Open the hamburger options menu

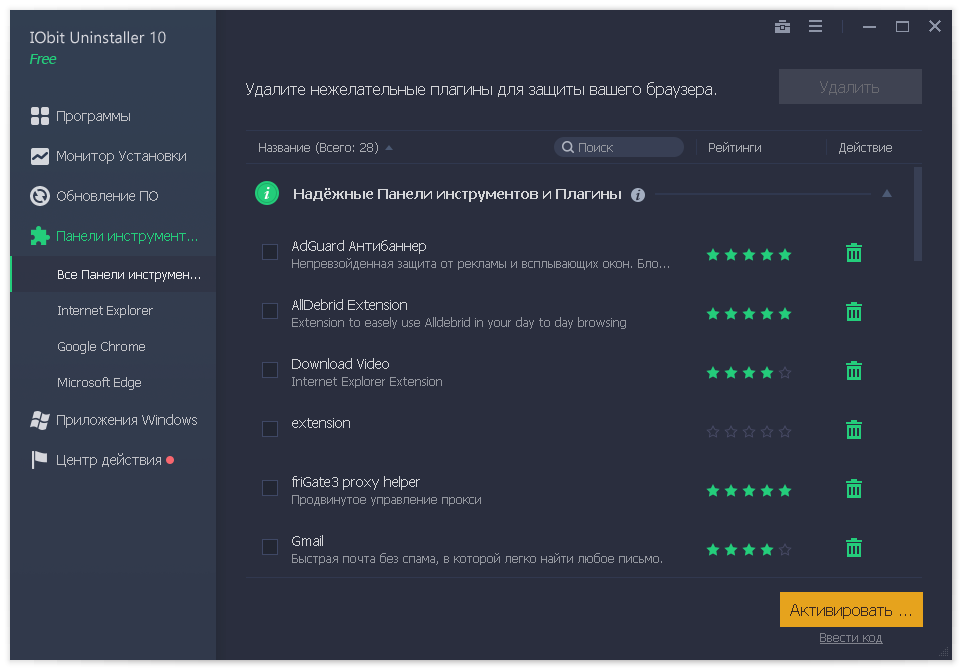(815, 26)
